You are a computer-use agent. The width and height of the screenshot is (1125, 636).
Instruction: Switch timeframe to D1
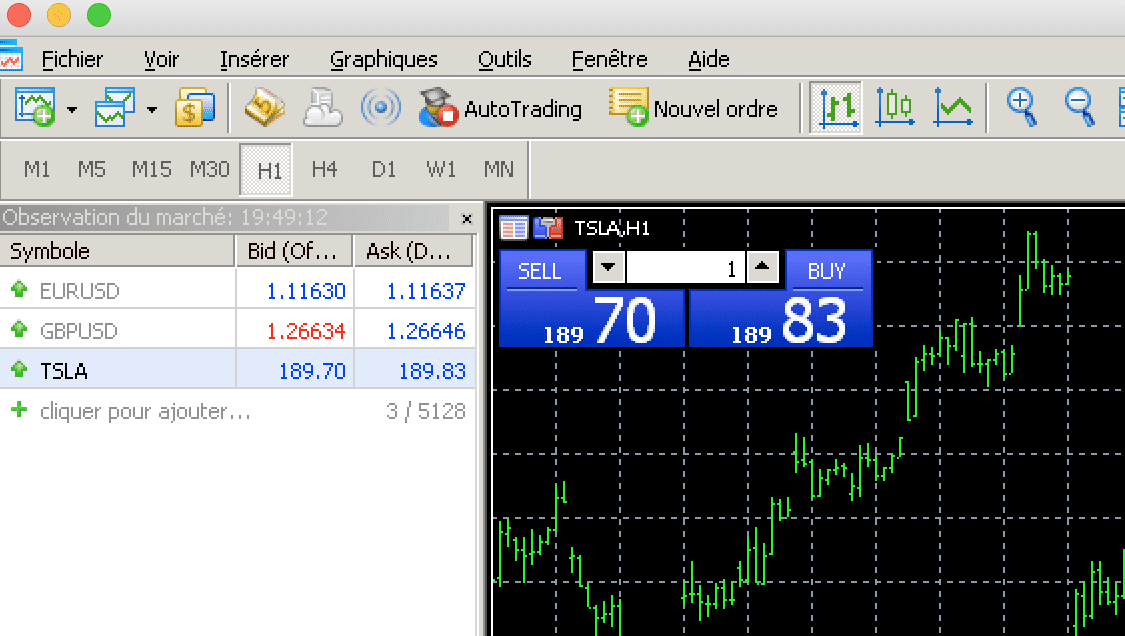tap(383, 169)
